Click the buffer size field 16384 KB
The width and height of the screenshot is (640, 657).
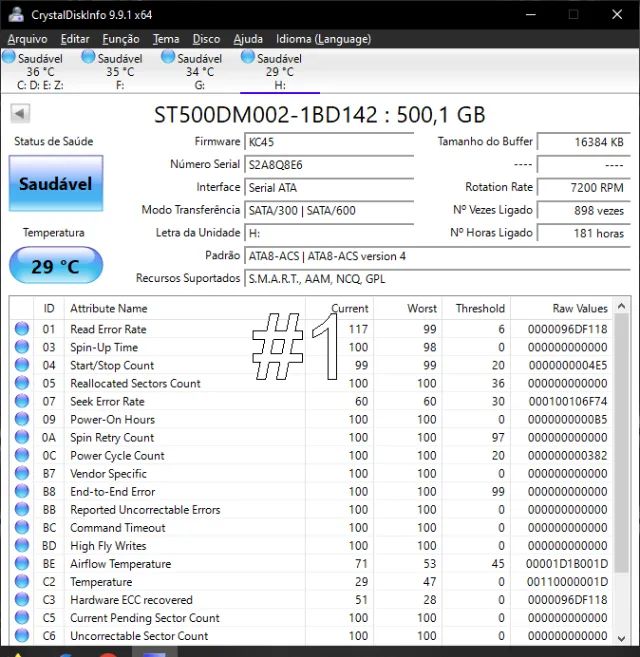584,142
